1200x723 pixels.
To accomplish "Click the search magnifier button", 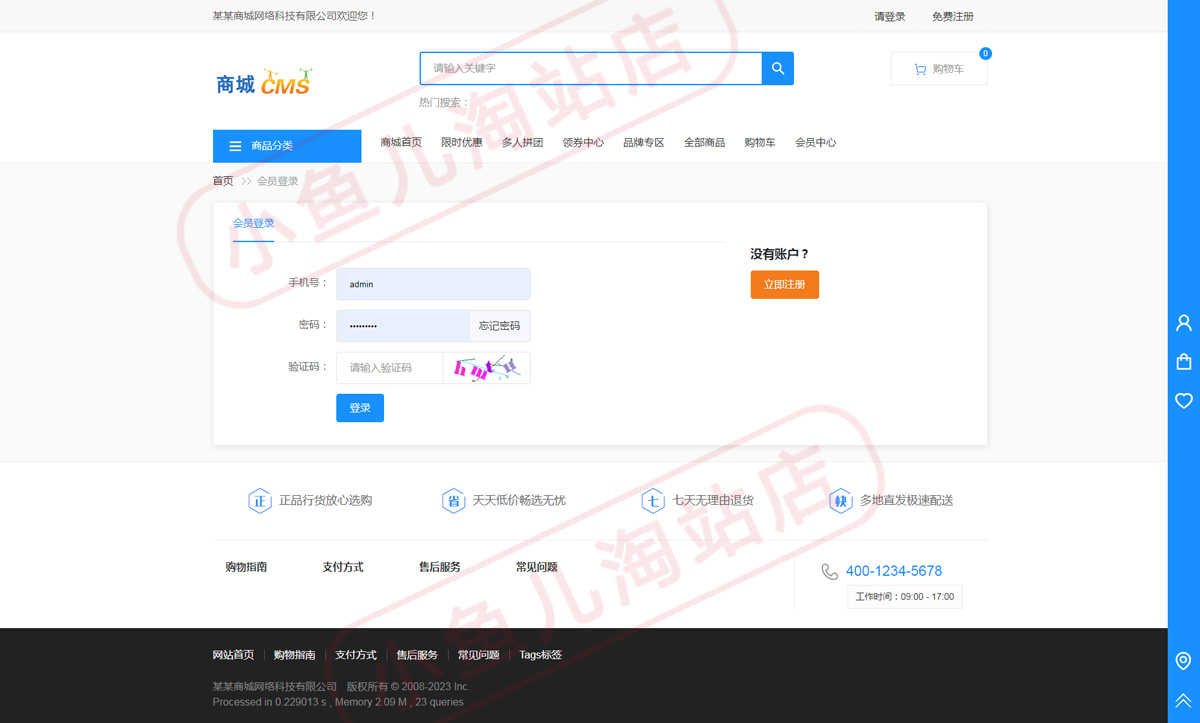I will click(x=778, y=68).
